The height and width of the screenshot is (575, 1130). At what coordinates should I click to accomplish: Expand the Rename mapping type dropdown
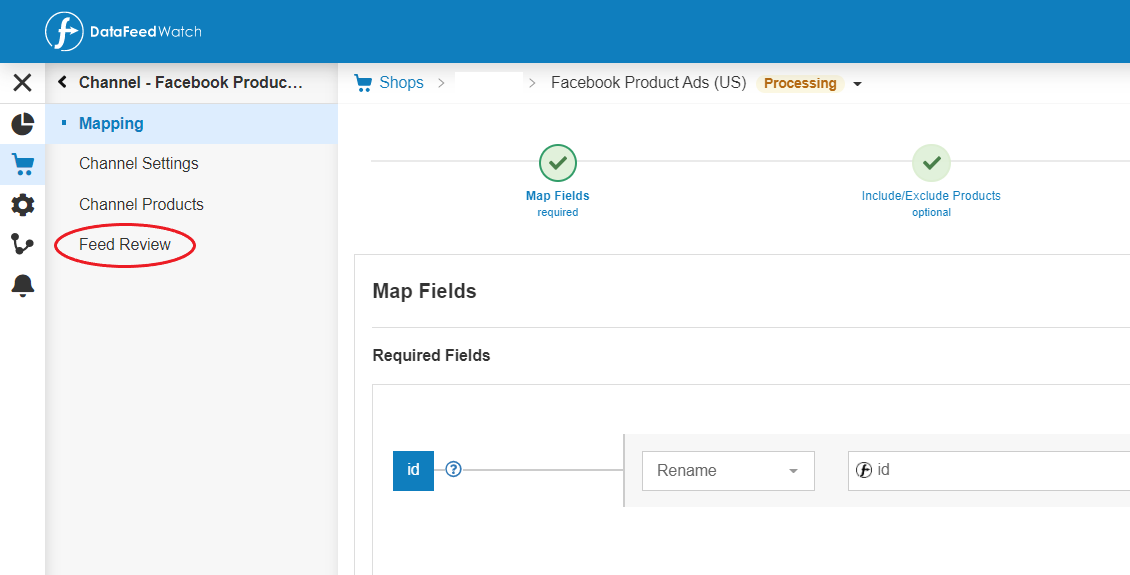click(x=727, y=471)
